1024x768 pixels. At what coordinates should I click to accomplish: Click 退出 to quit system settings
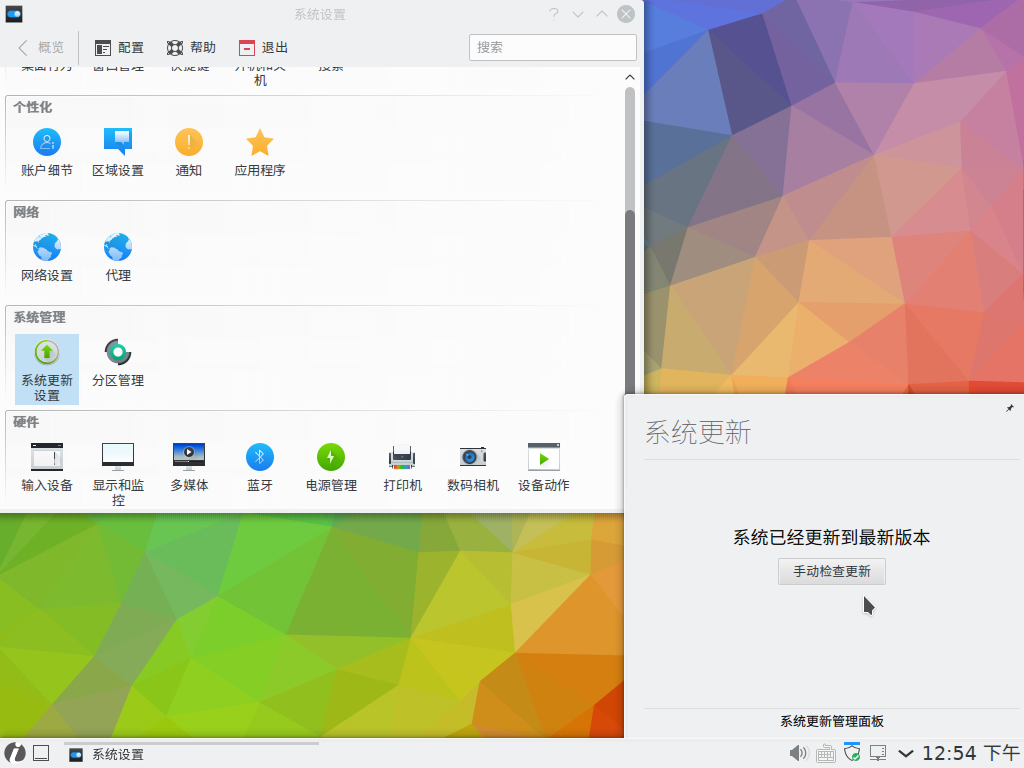coord(263,48)
